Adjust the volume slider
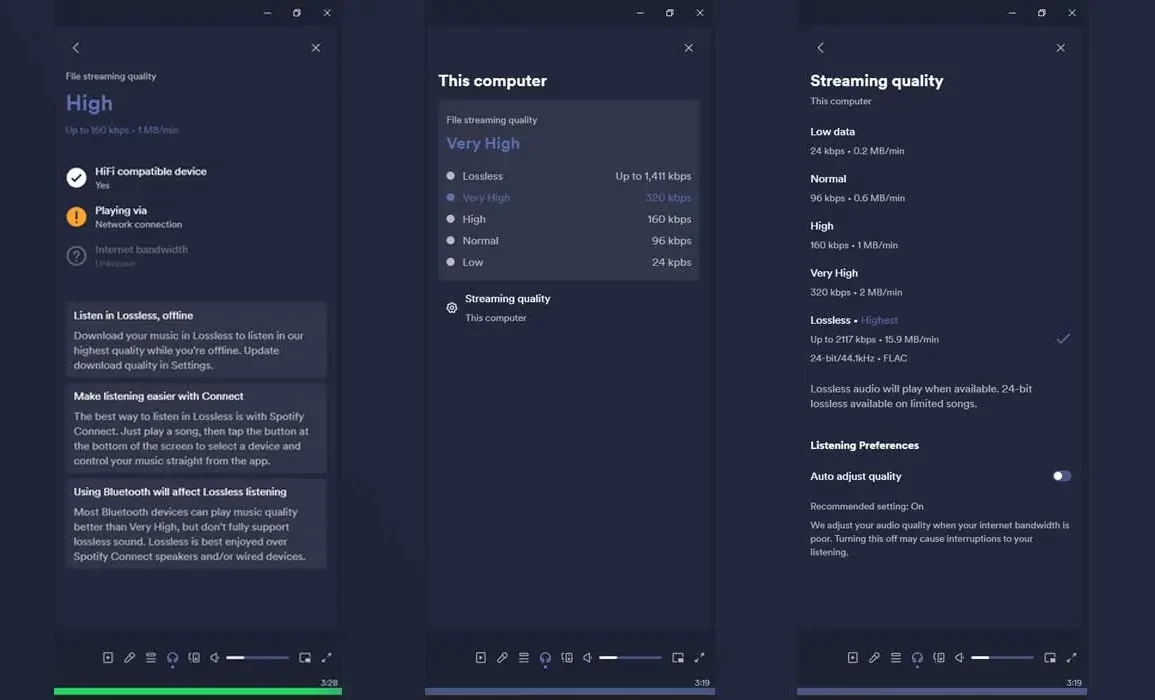Image resolution: width=1155 pixels, height=700 pixels. tap(257, 657)
